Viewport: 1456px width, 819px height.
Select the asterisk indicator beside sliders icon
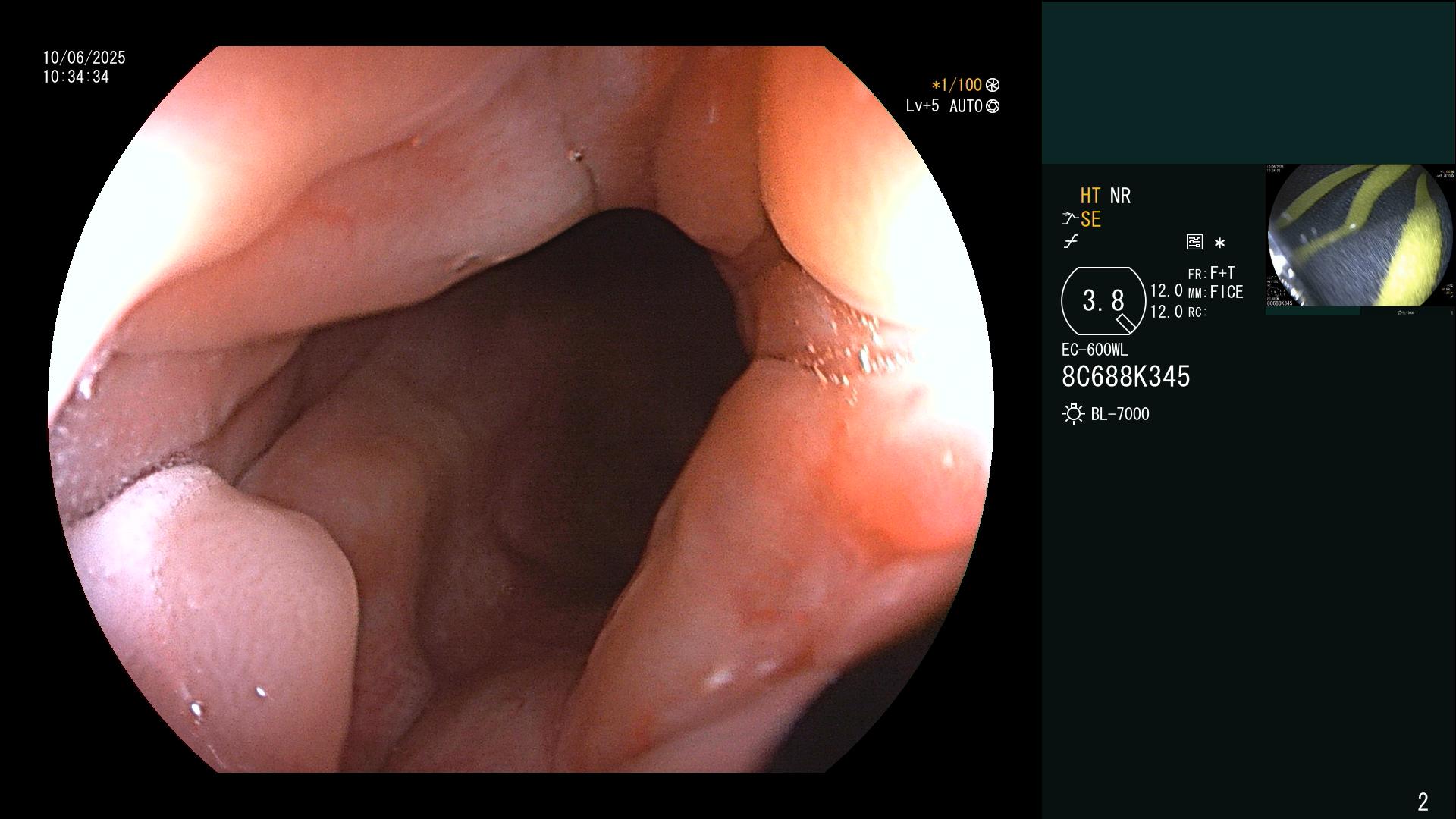[1219, 243]
